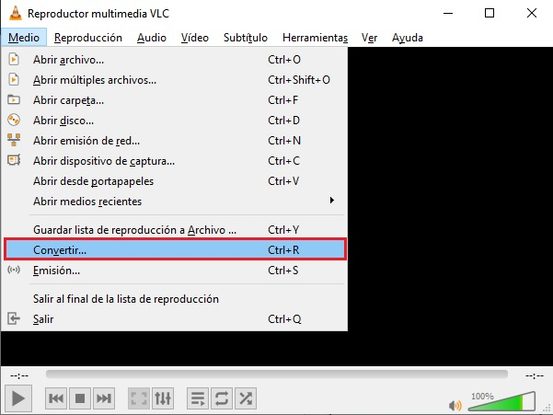Click the remaining time label
The image size is (553, 415).
pos(534,376)
